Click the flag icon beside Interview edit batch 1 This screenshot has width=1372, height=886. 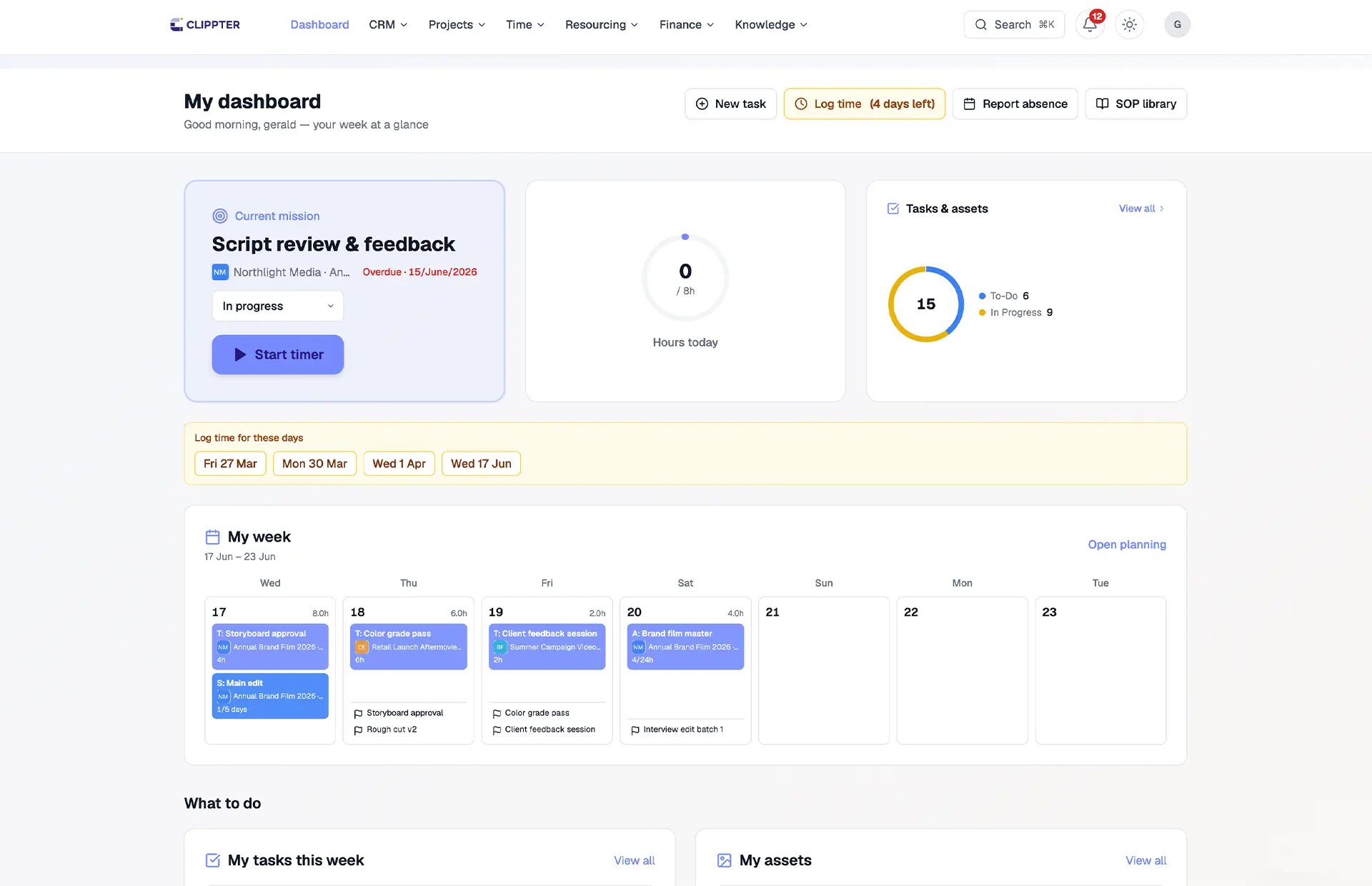pyautogui.click(x=635, y=730)
